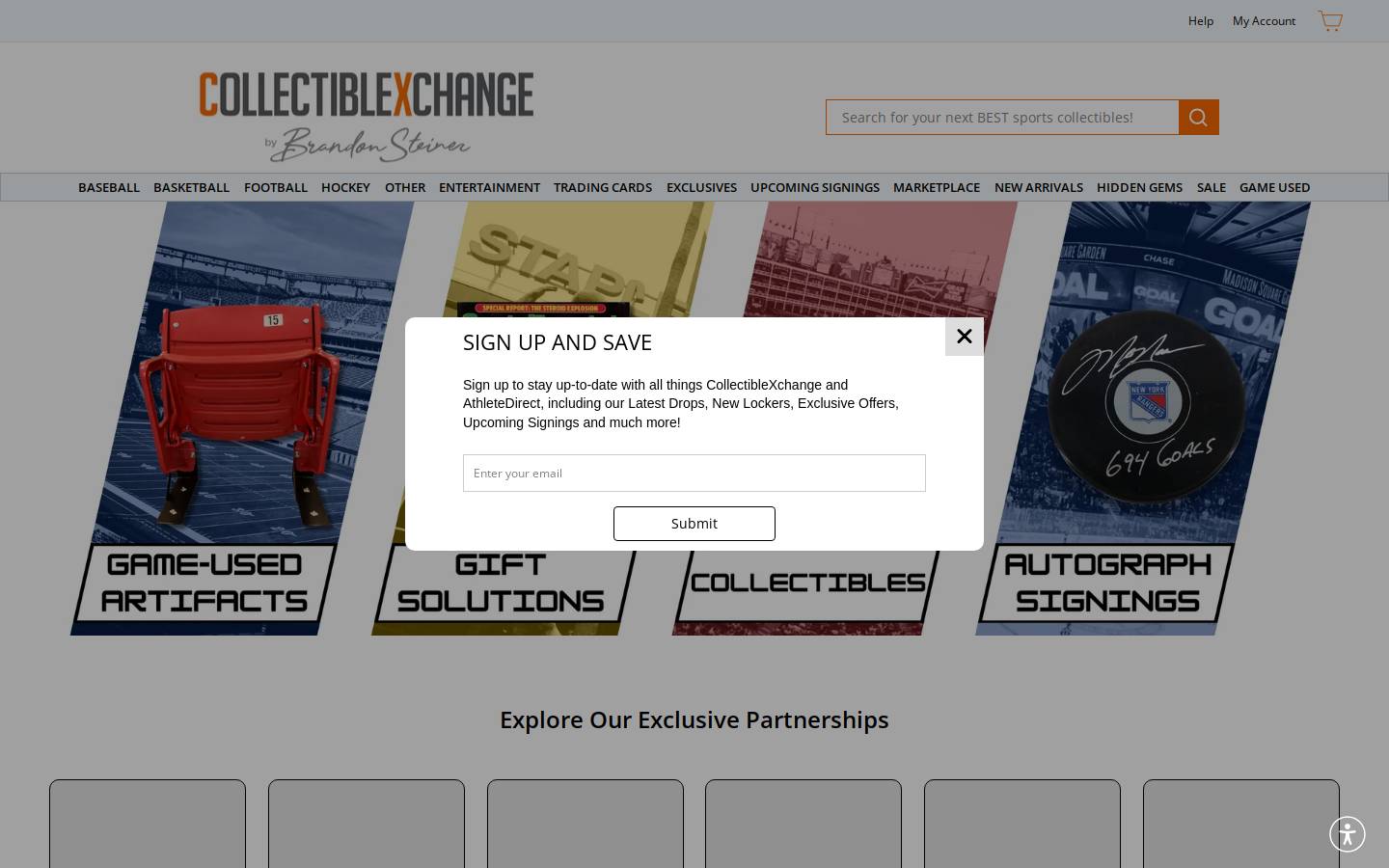The image size is (1389, 868).
Task: Focus the Enter your email field
Action: 694,473
